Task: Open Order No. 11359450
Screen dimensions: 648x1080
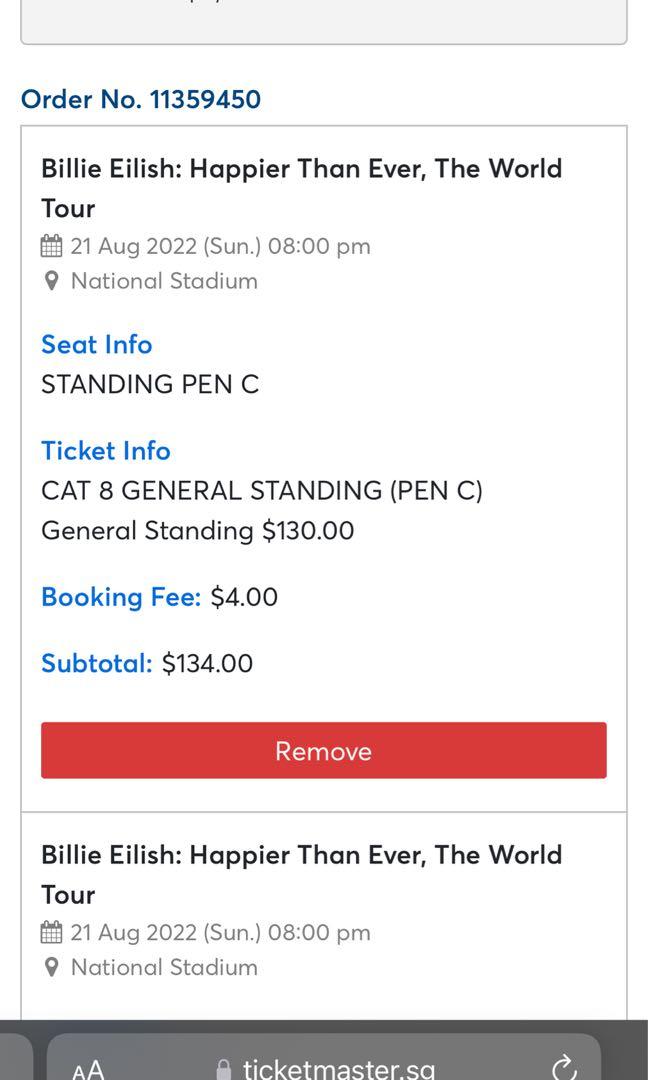Action: click(140, 99)
